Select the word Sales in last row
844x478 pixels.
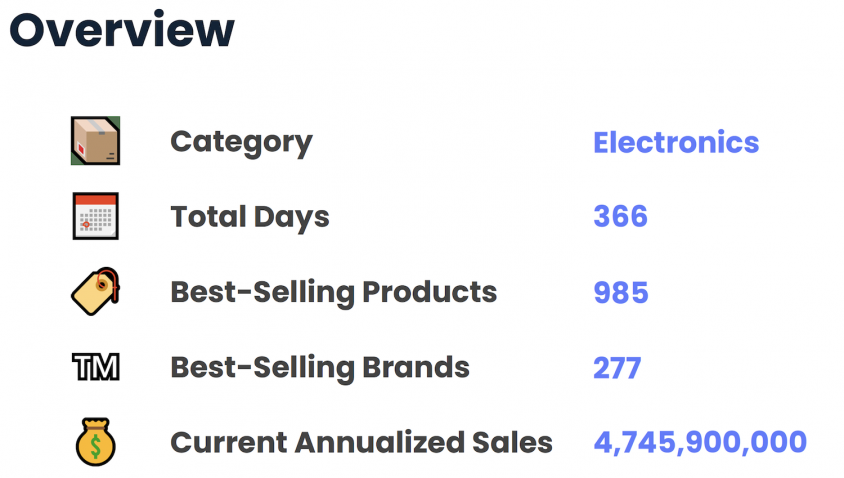point(512,442)
